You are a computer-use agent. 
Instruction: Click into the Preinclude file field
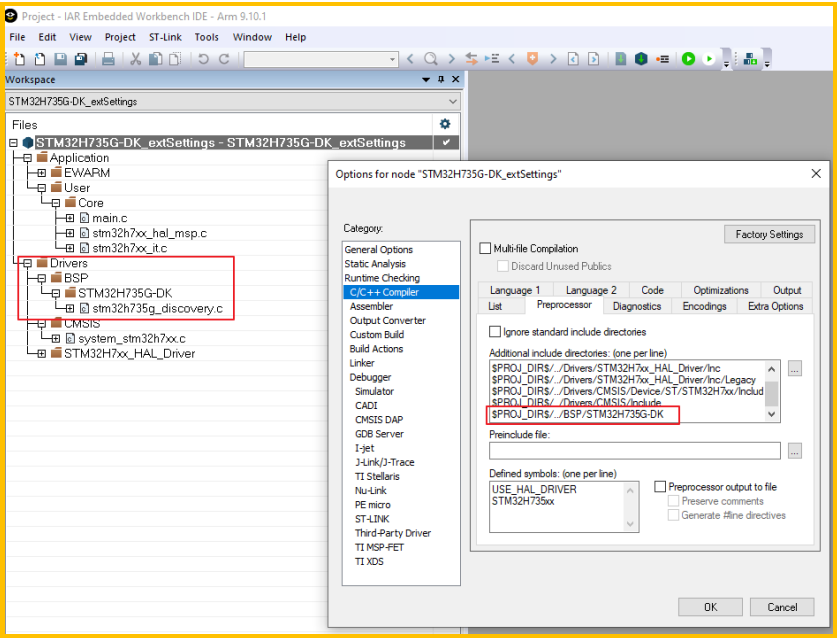635,451
